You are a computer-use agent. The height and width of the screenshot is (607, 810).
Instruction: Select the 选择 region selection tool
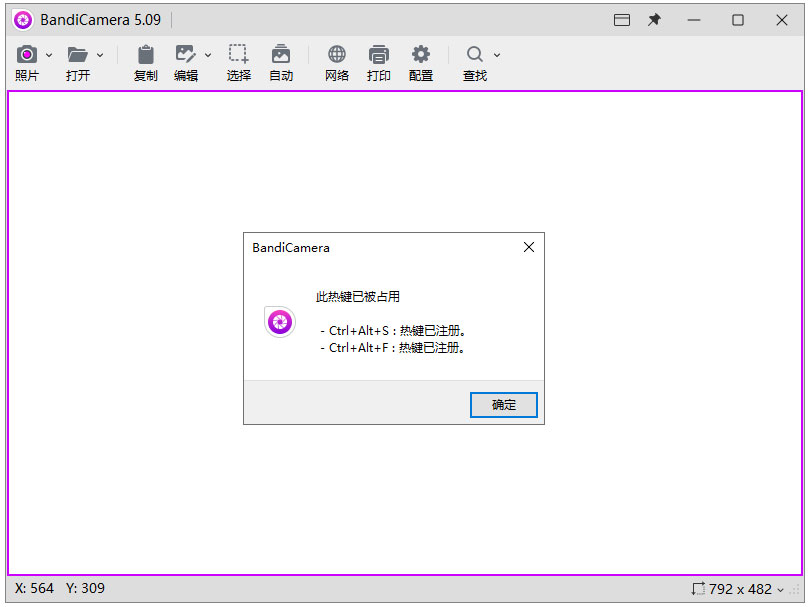(239, 54)
